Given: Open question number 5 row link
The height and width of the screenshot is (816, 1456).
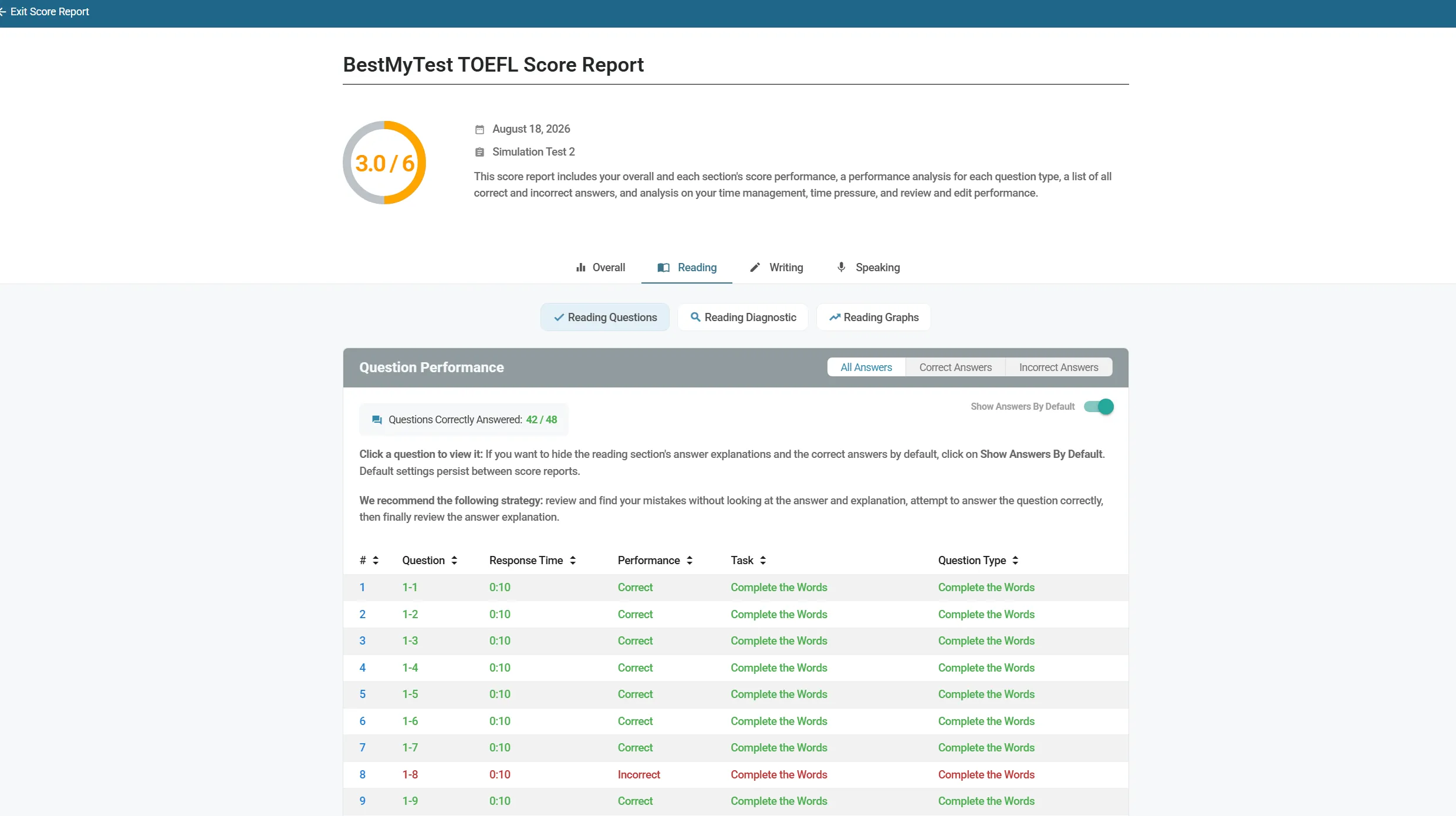Looking at the screenshot, I should tap(363, 694).
